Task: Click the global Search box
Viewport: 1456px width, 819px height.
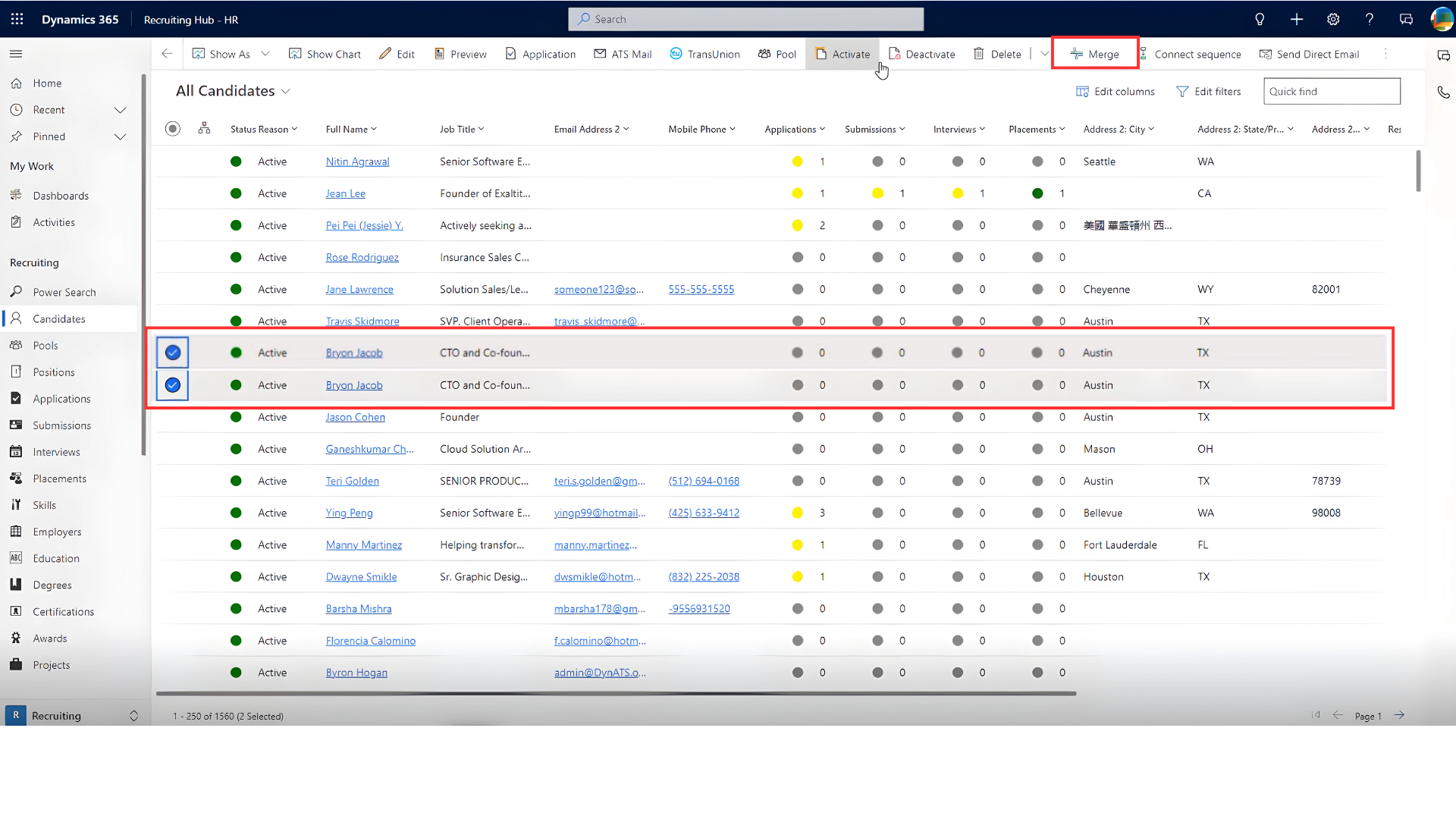Action: [746, 19]
